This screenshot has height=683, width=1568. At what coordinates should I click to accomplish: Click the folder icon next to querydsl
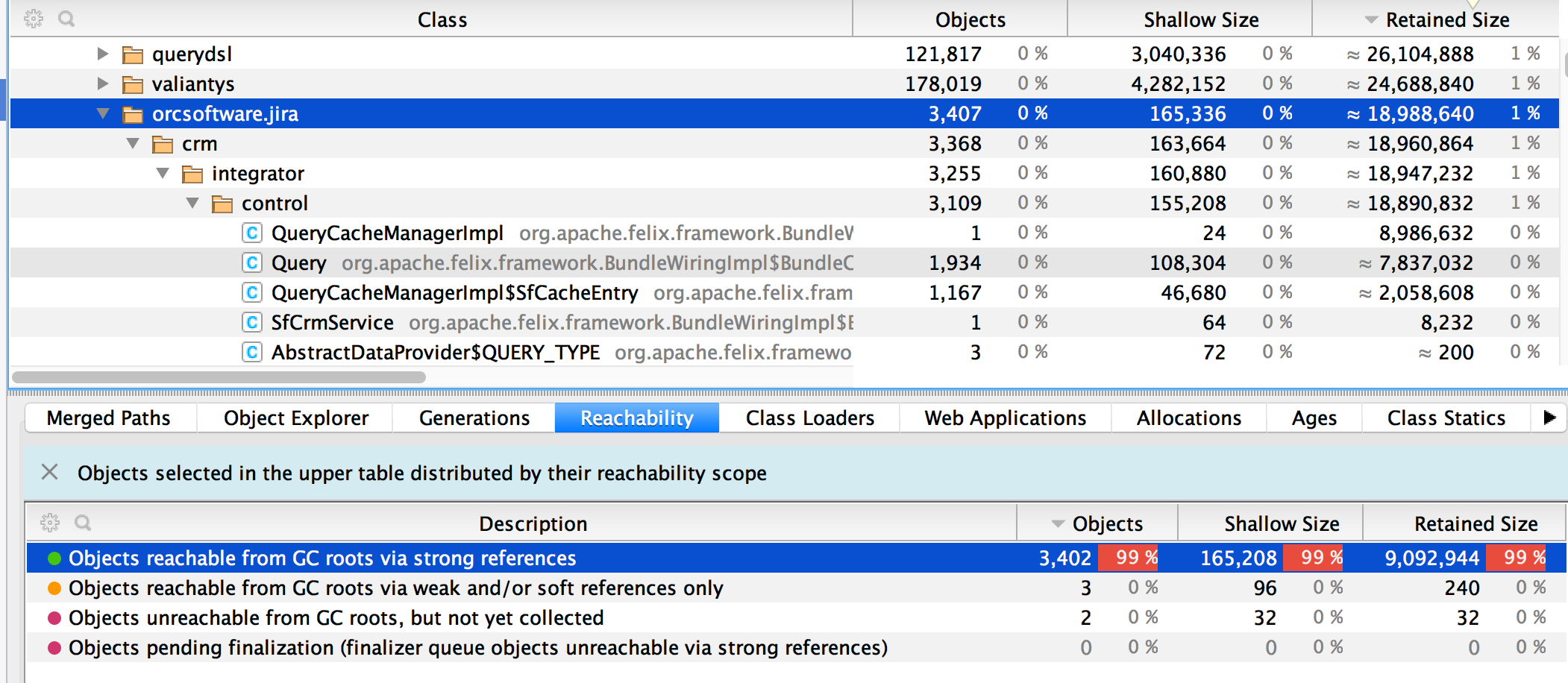click(132, 54)
